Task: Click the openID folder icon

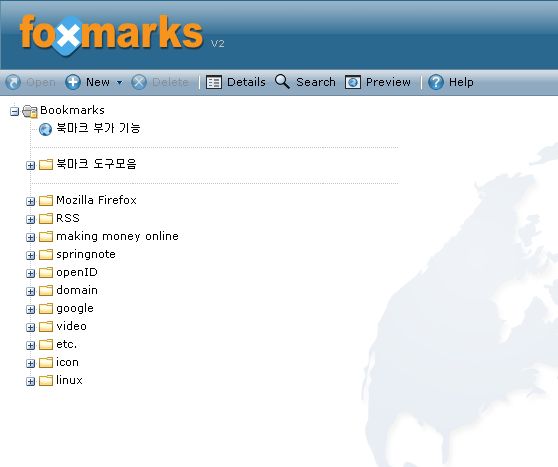Action: (46, 273)
